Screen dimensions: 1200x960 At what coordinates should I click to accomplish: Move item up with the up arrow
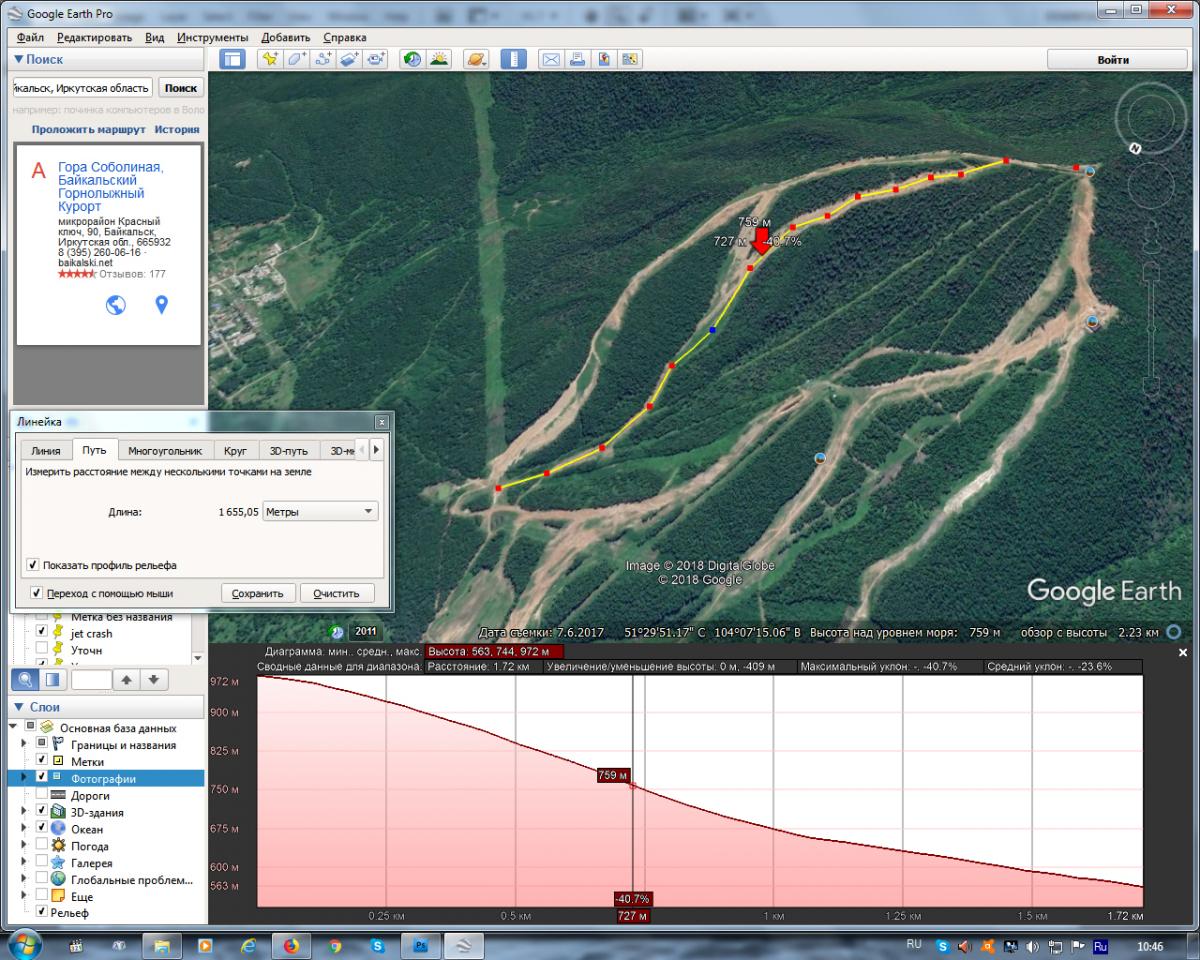[127, 680]
